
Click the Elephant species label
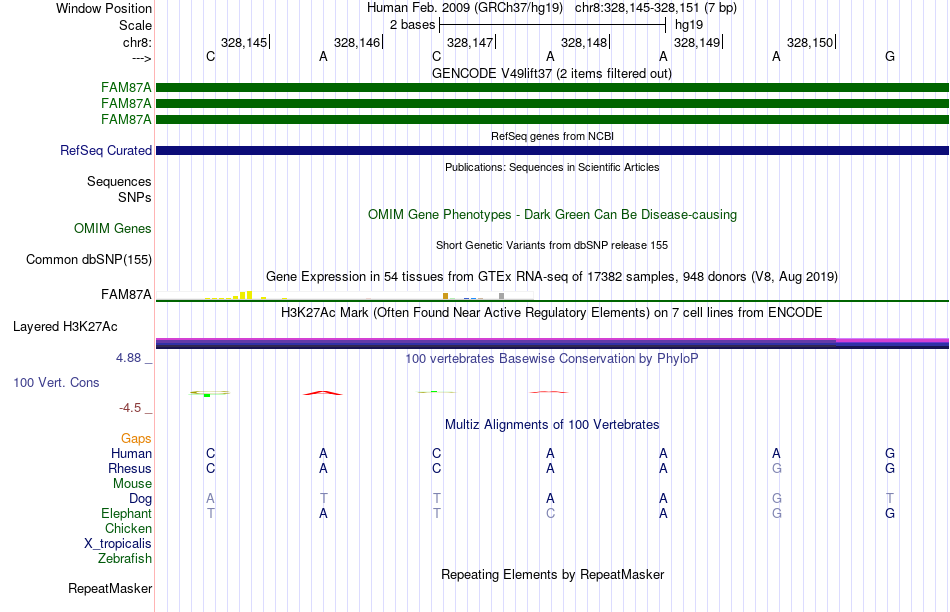(126, 513)
